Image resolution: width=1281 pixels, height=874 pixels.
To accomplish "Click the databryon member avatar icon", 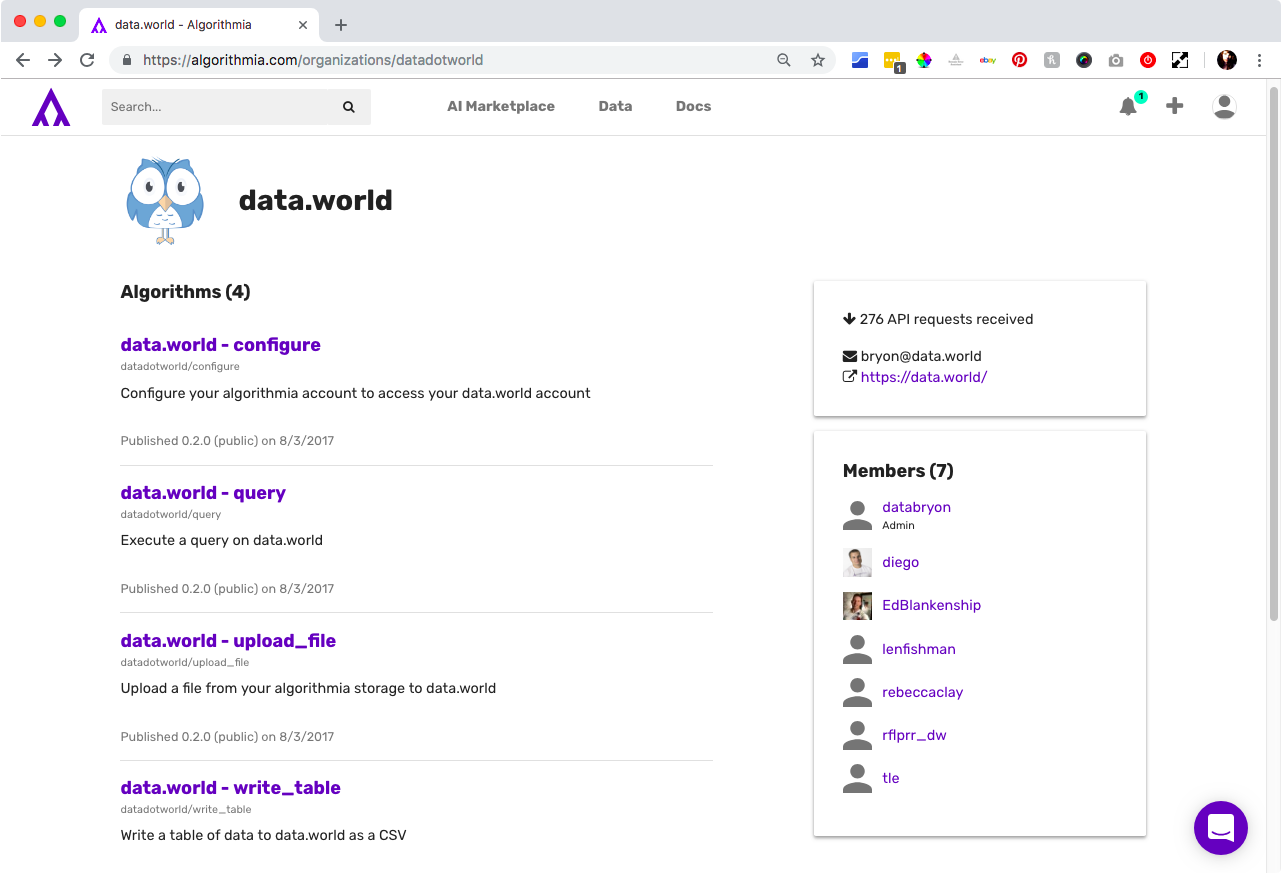I will (x=857, y=516).
